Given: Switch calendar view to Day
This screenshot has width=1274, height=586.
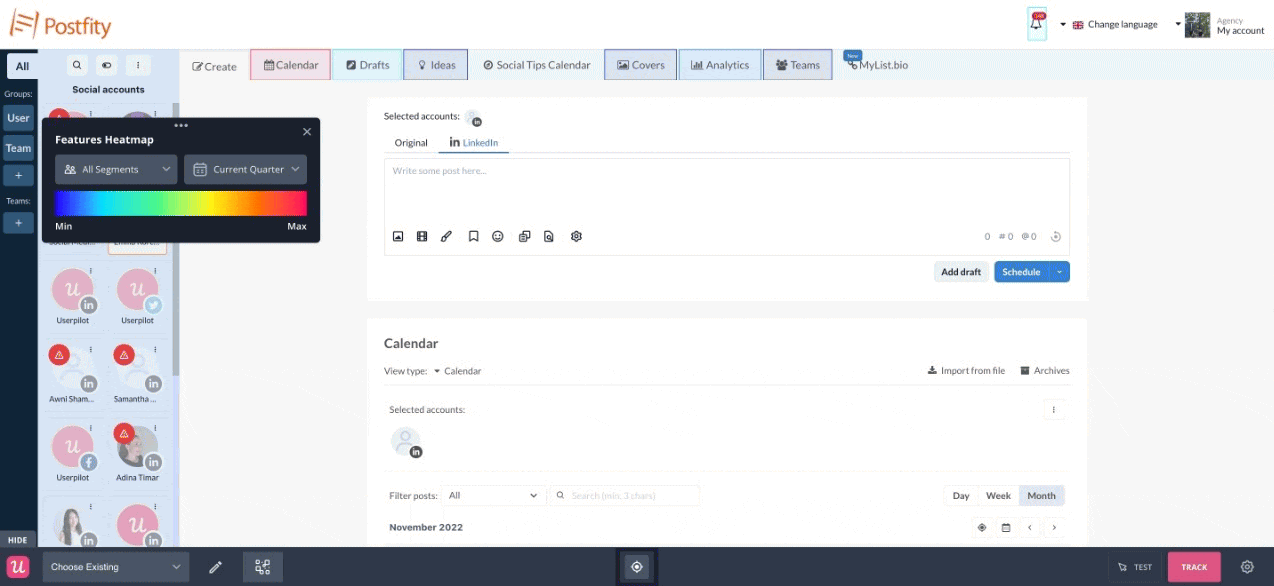Looking at the screenshot, I should tap(960, 495).
